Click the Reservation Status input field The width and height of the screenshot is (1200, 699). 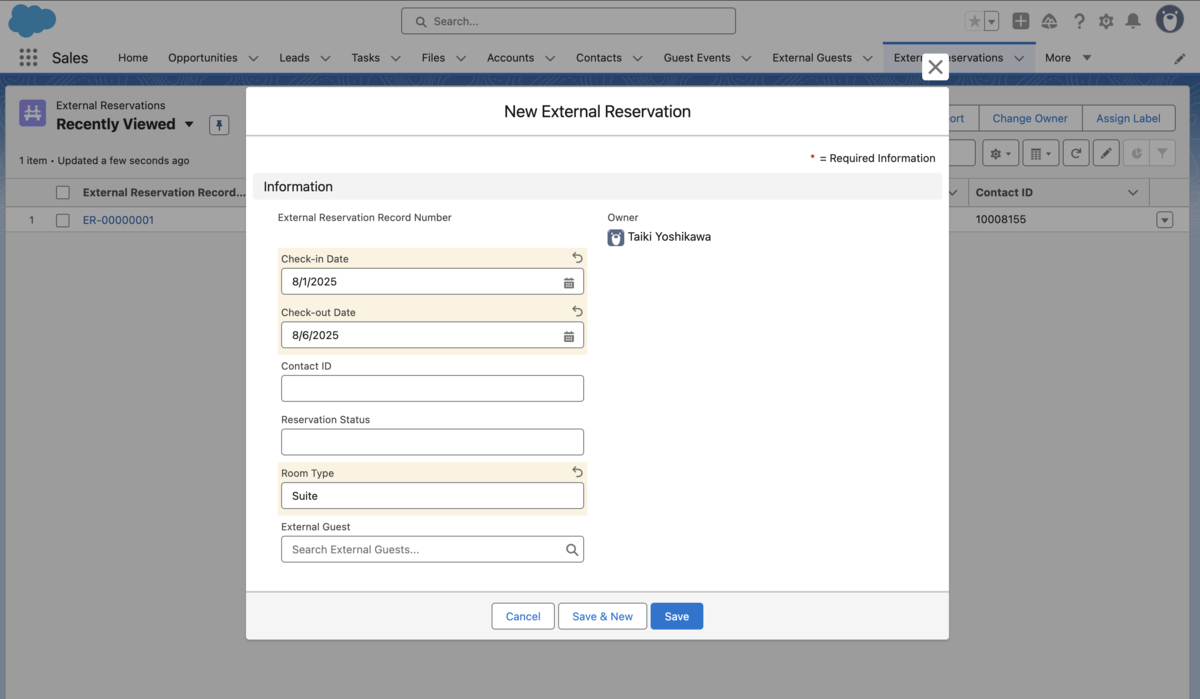click(x=432, y=442)
